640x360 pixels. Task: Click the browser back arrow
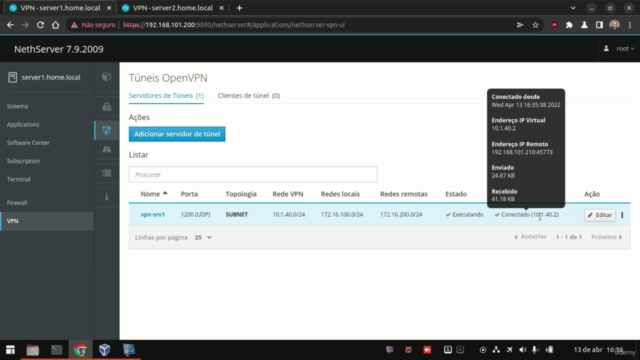click(10, 25)
